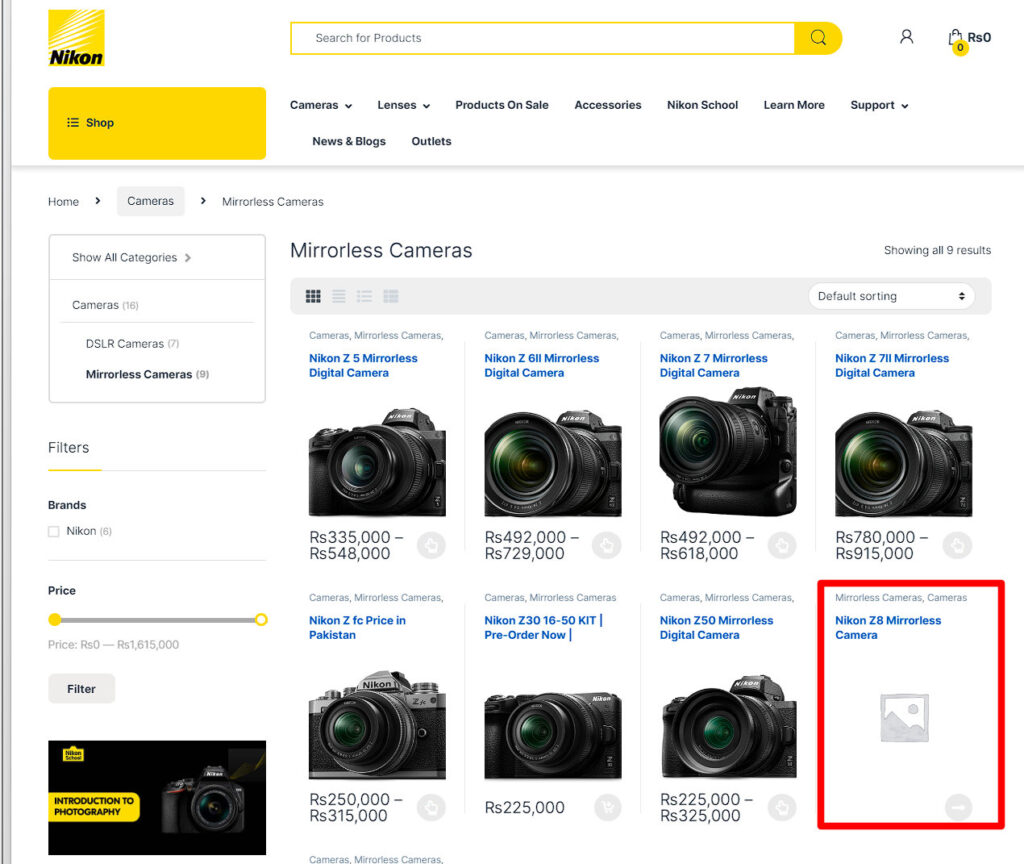Screen dimensions: 1024x864
Task: Open Products On Sale menu item
Action: 502,105
